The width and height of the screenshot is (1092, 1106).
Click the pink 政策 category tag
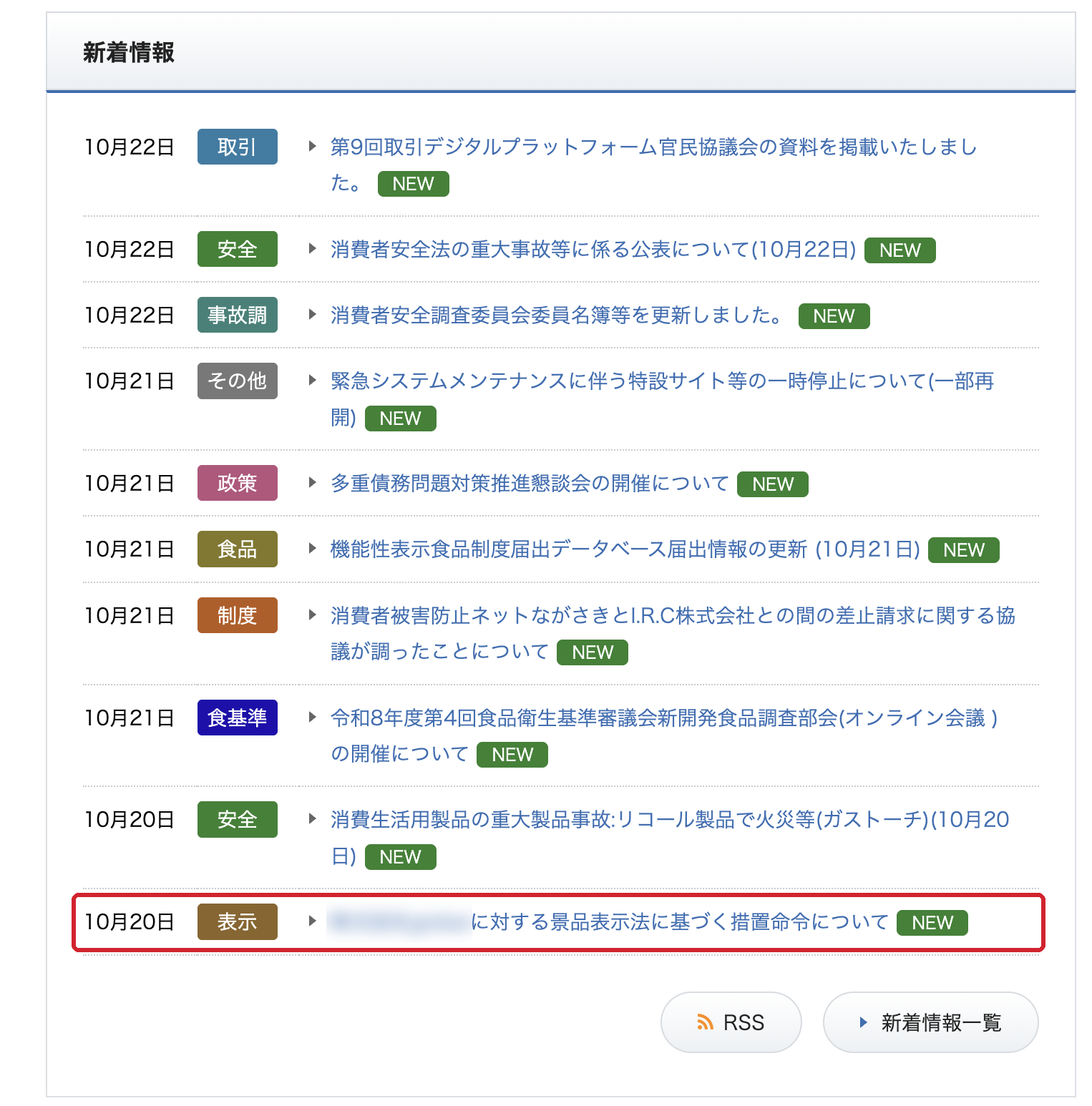(238, 483)
